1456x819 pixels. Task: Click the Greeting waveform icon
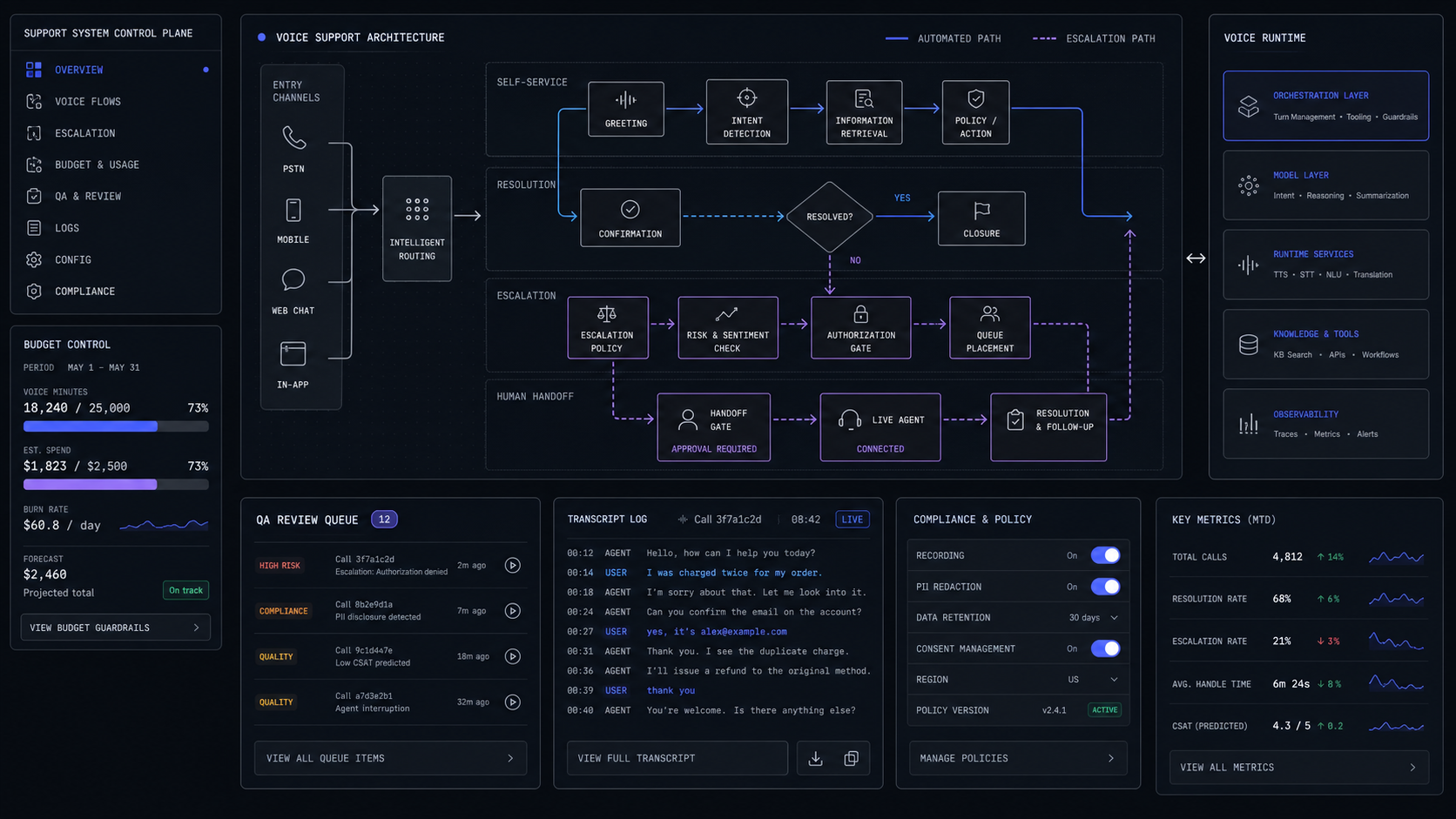[626, 100]
